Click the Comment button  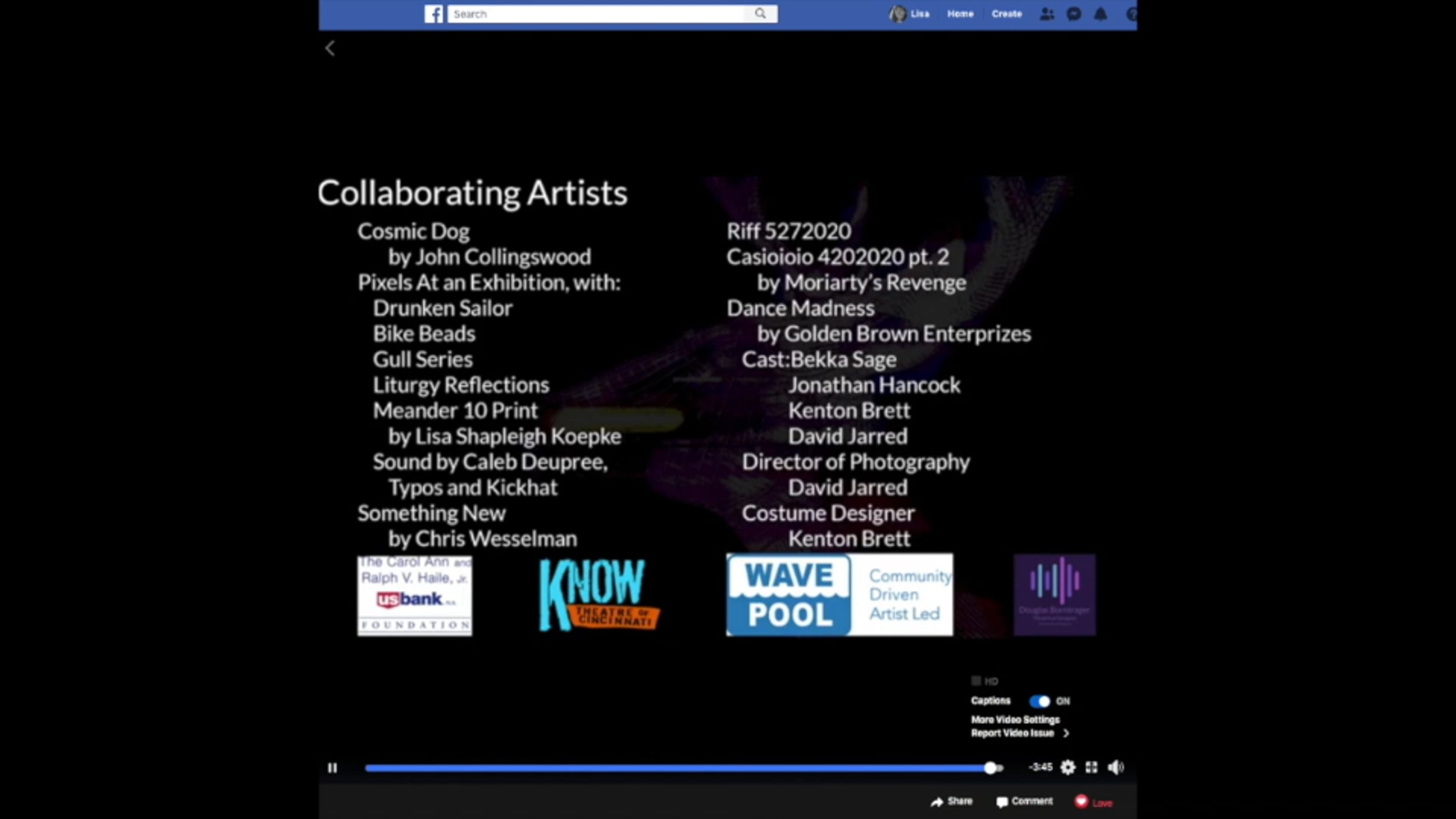1024,801
